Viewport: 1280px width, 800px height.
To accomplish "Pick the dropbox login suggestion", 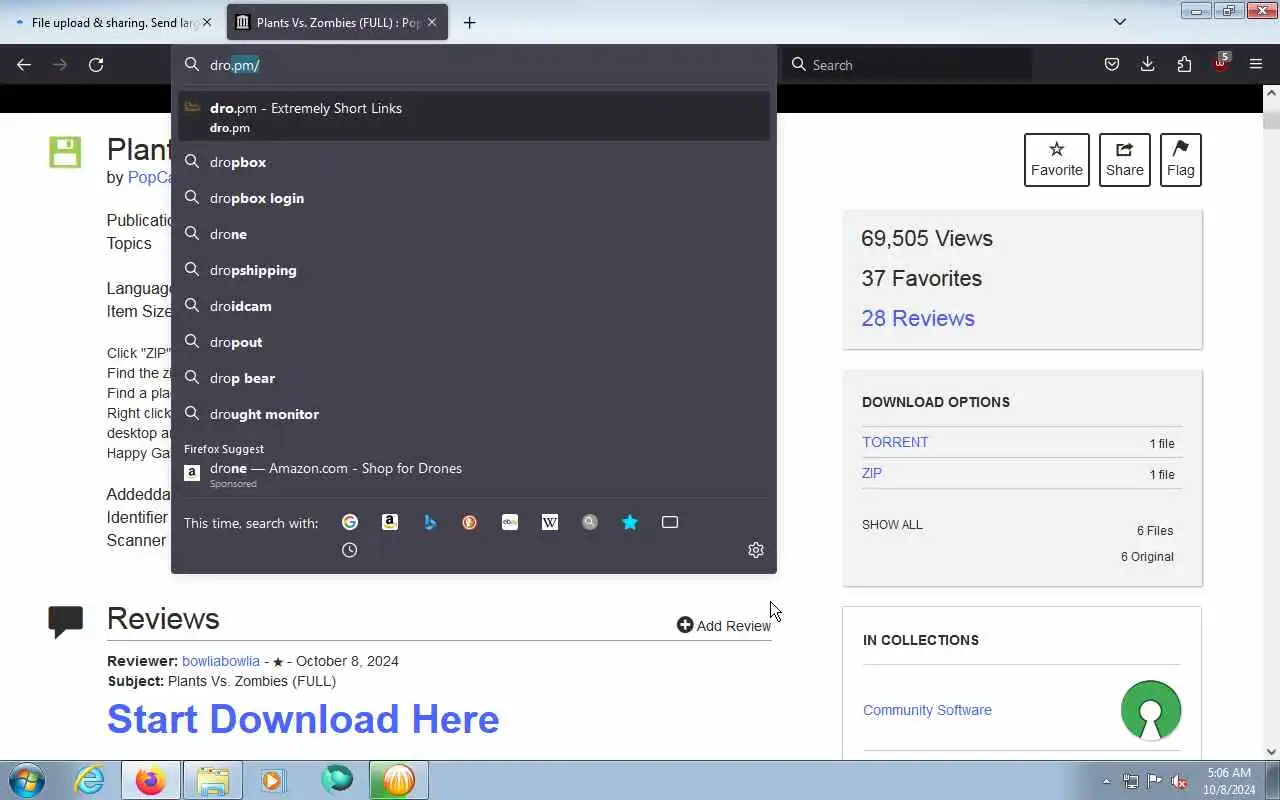I will (474, 198).
